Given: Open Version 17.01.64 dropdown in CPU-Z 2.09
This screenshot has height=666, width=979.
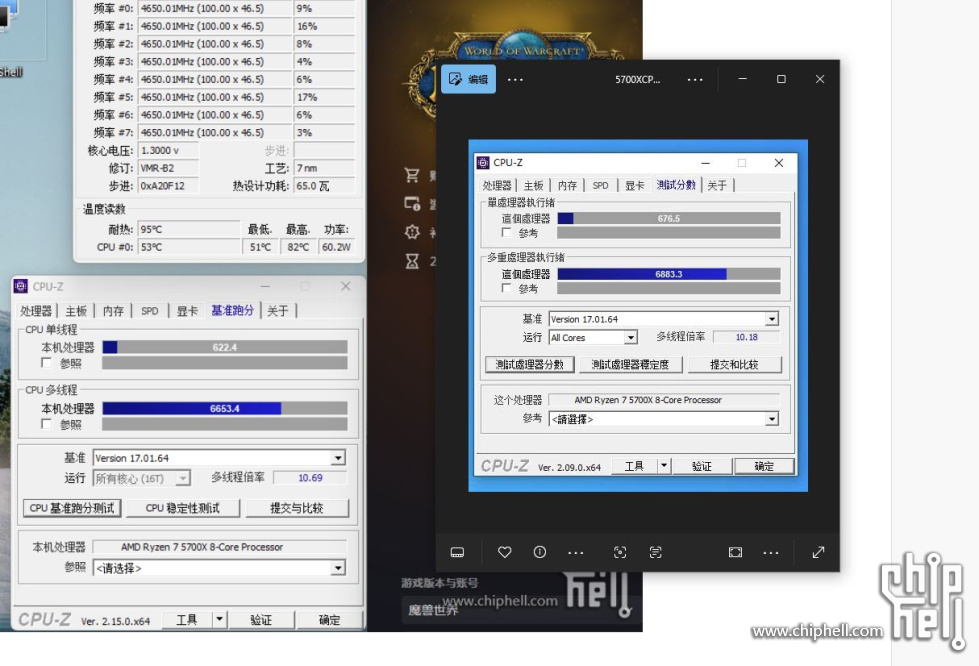Looking at the screenshot, I should click(772, 319).
